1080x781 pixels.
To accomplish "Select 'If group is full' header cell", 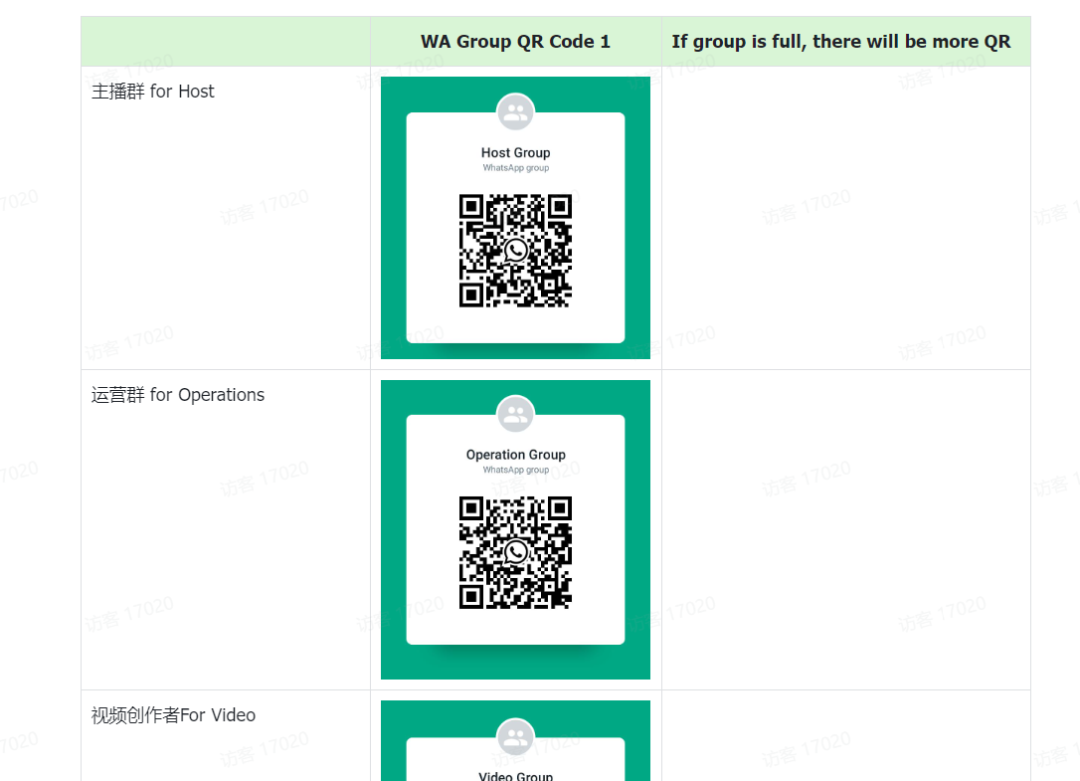I will 846,41.
